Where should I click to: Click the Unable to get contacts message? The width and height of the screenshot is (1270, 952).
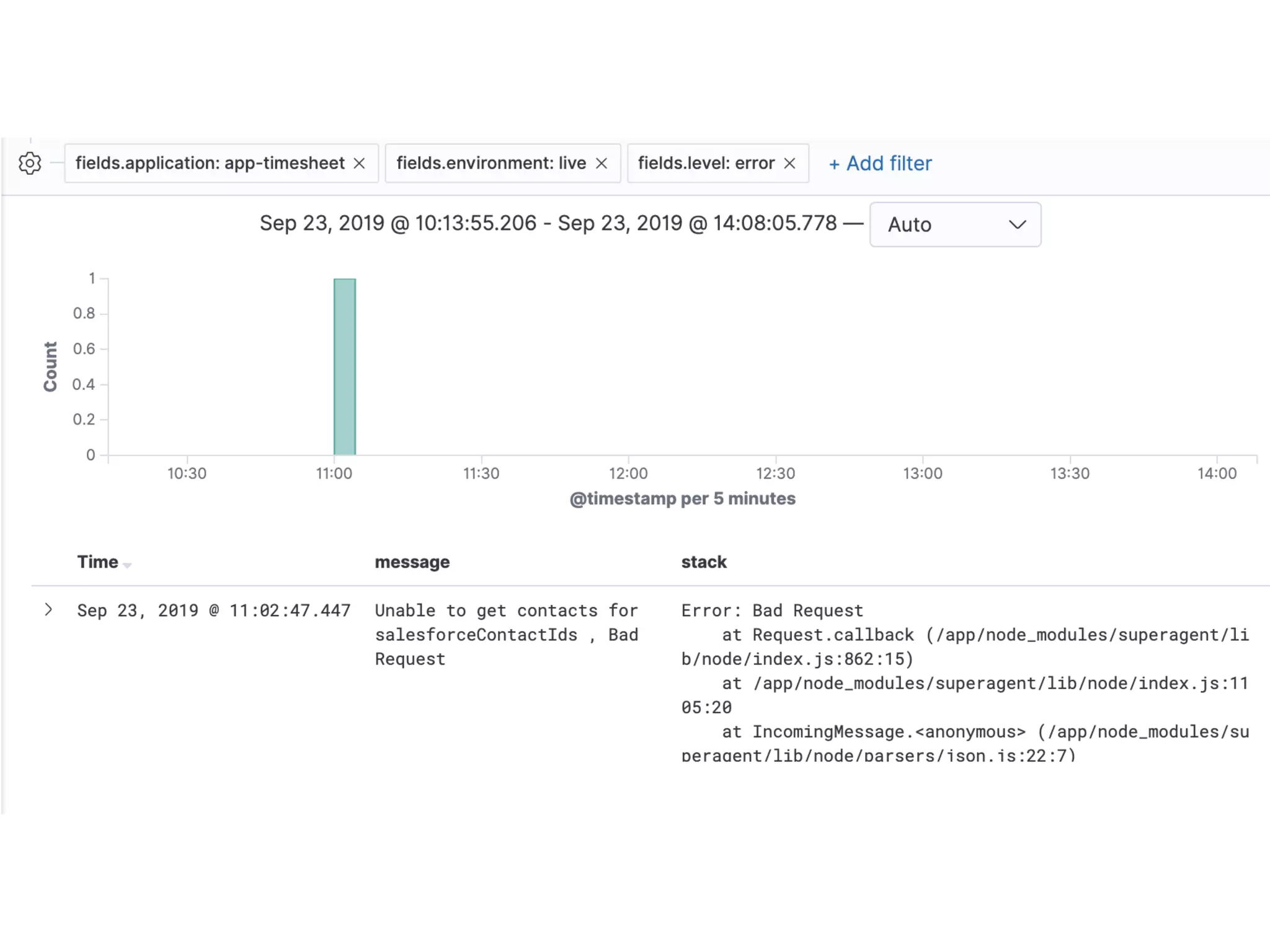[506, 635]
